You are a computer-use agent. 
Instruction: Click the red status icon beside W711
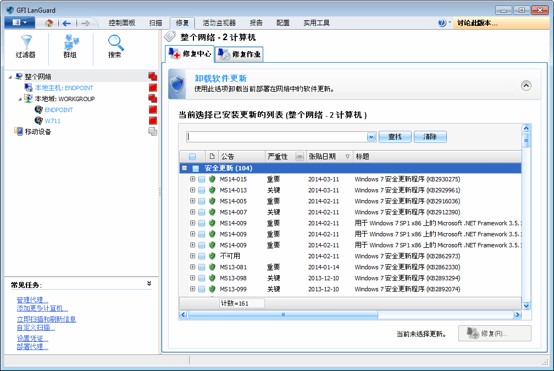(153, 120)
